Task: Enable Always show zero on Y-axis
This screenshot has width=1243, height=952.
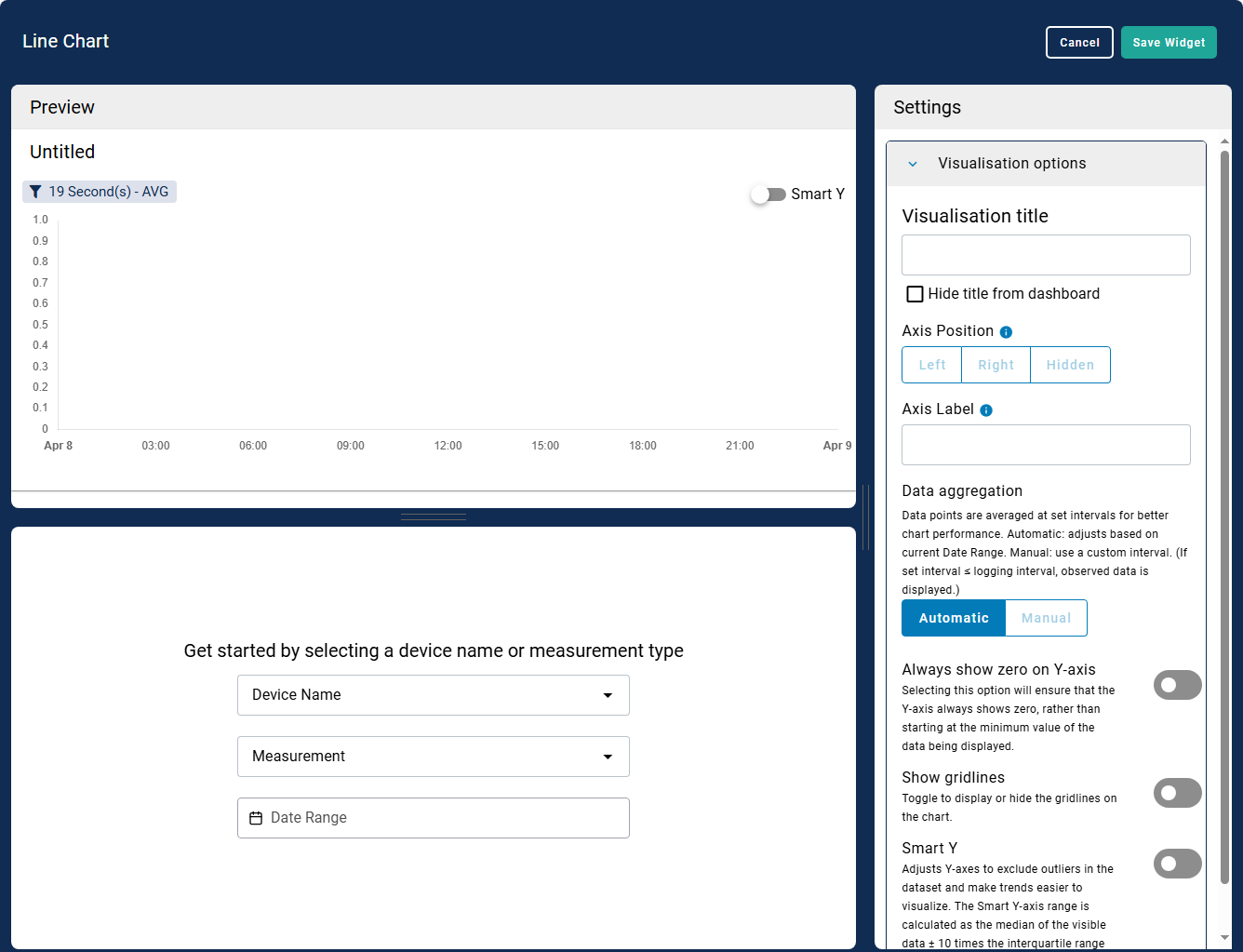Action: [1177, 685]
